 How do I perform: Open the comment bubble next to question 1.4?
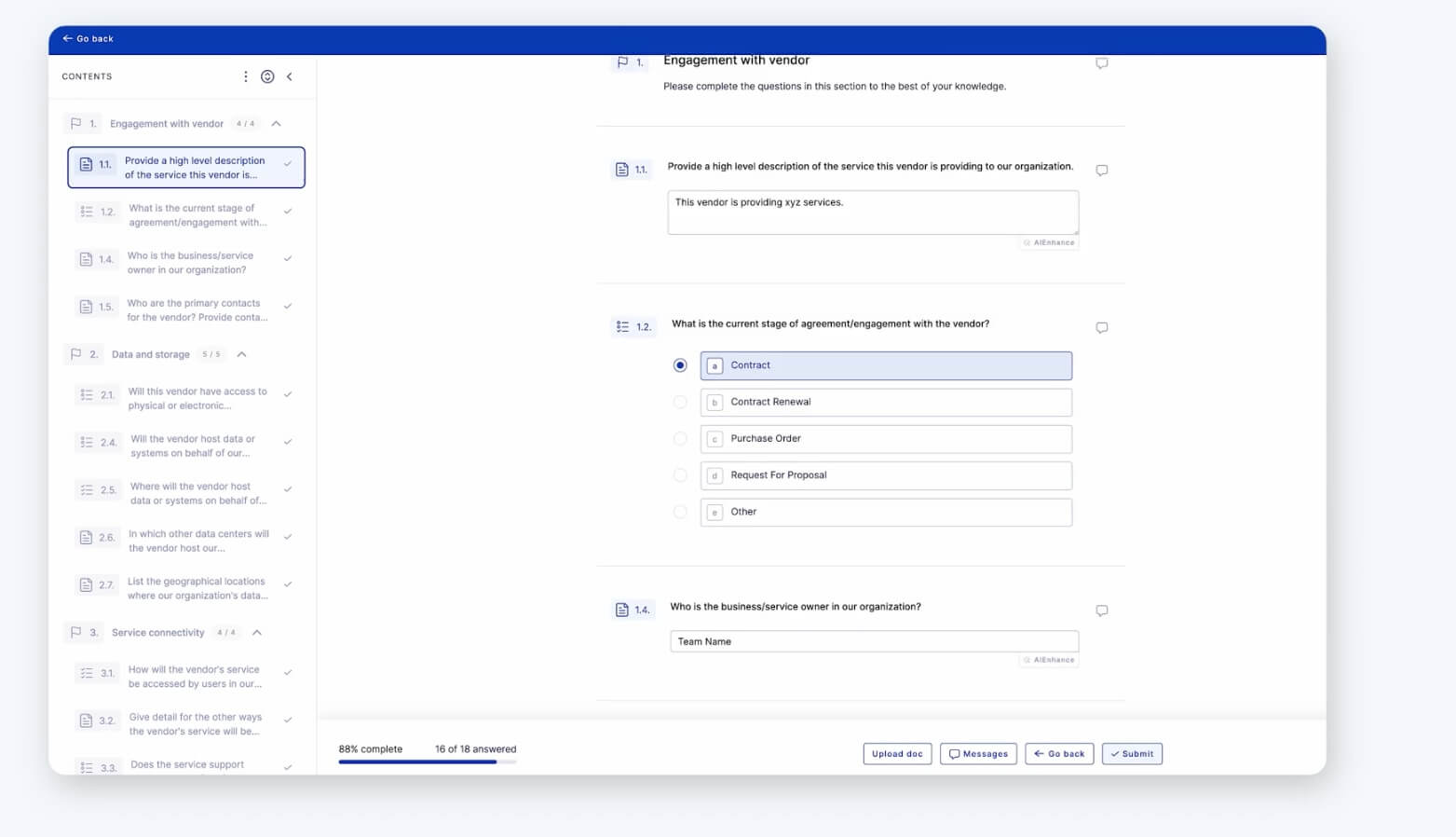(x=1101, y=611)
